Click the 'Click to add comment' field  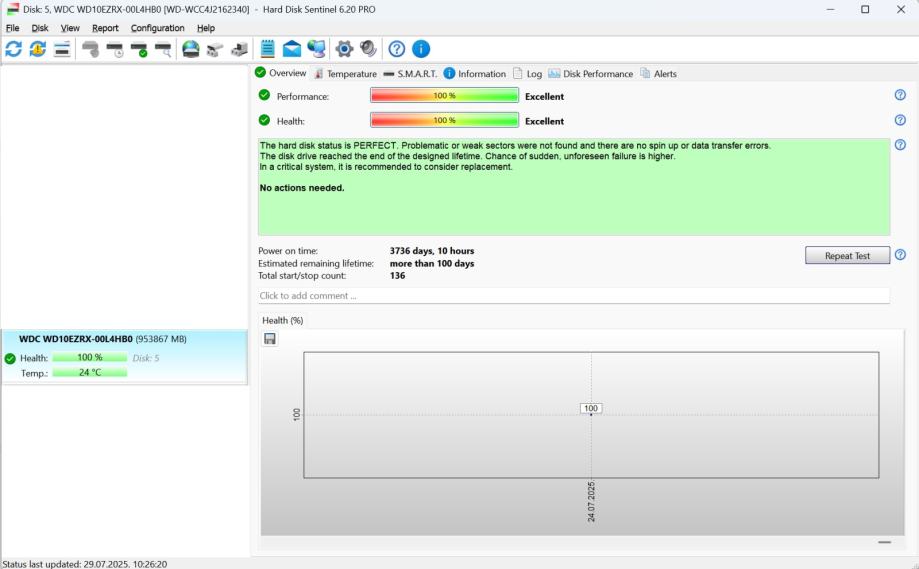click(573, 296)
